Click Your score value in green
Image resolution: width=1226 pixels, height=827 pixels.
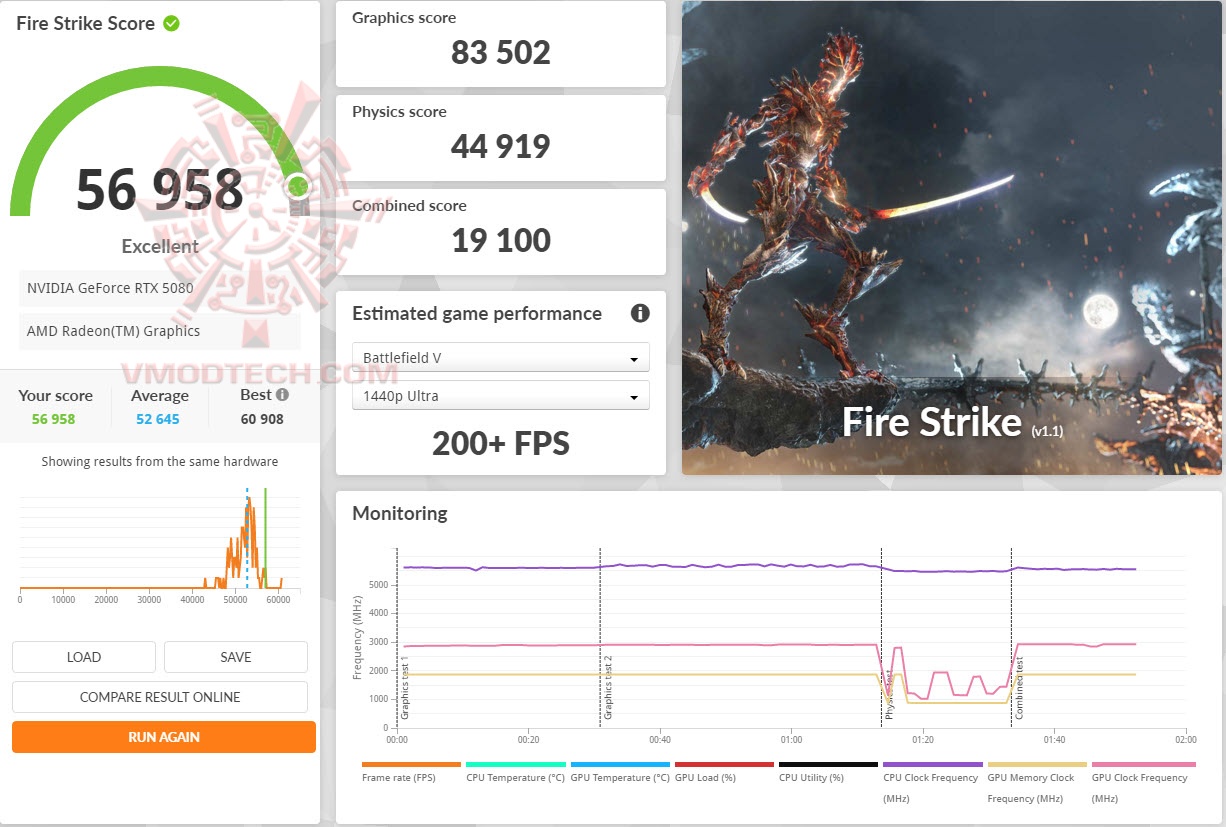tap(53, 419)
